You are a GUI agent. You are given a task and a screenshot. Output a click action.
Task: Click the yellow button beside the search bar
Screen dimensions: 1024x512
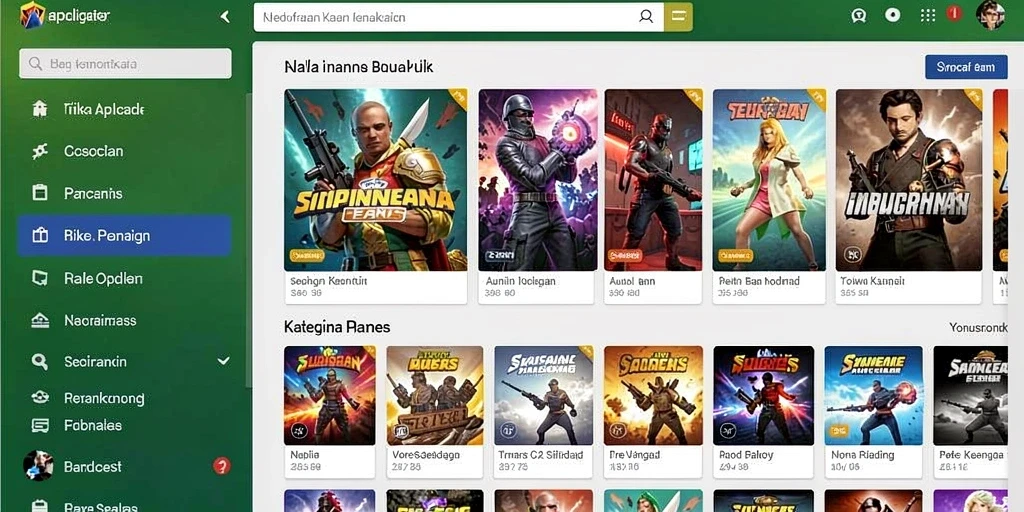(x=678, y=17)
